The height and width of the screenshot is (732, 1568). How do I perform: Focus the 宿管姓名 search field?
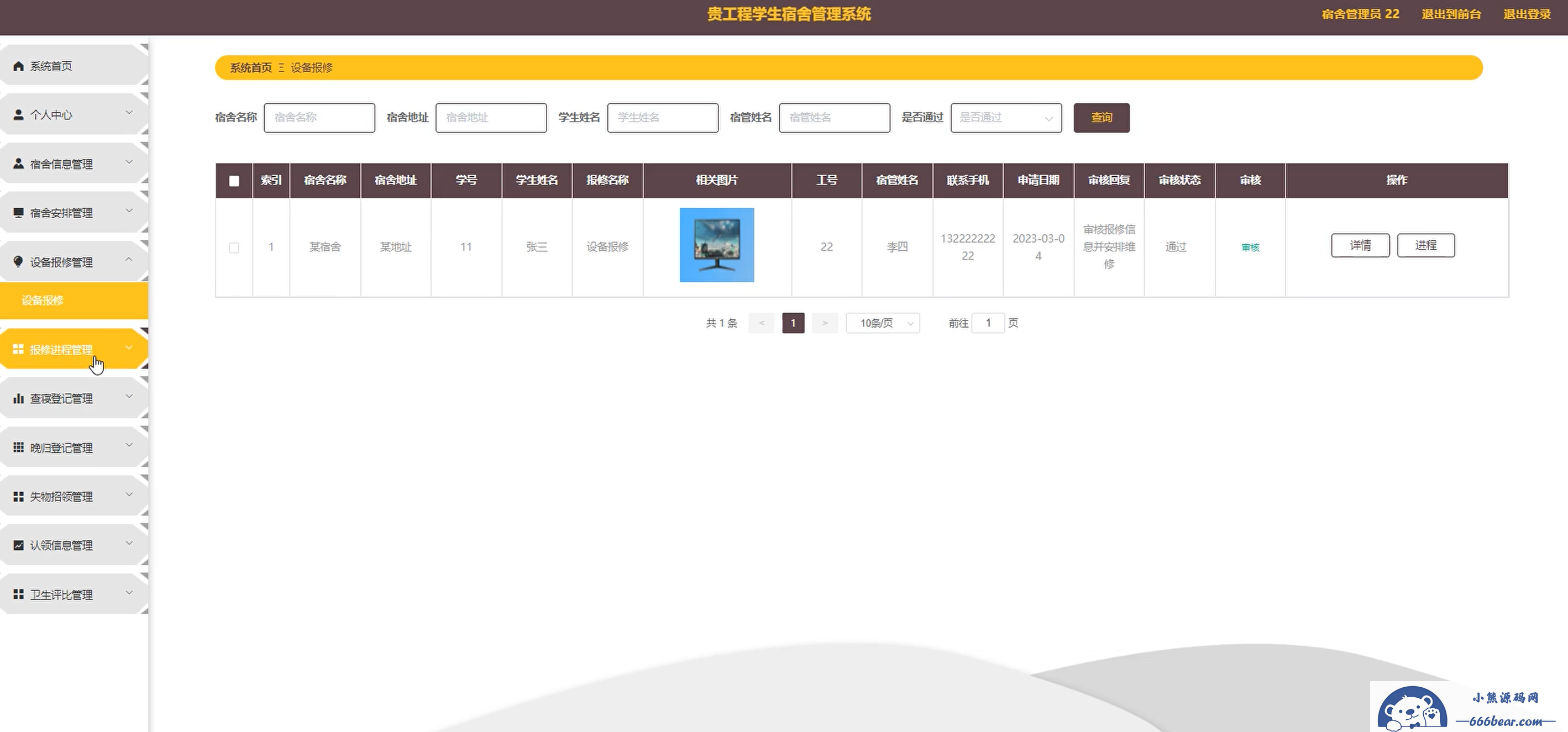[834, 118]
